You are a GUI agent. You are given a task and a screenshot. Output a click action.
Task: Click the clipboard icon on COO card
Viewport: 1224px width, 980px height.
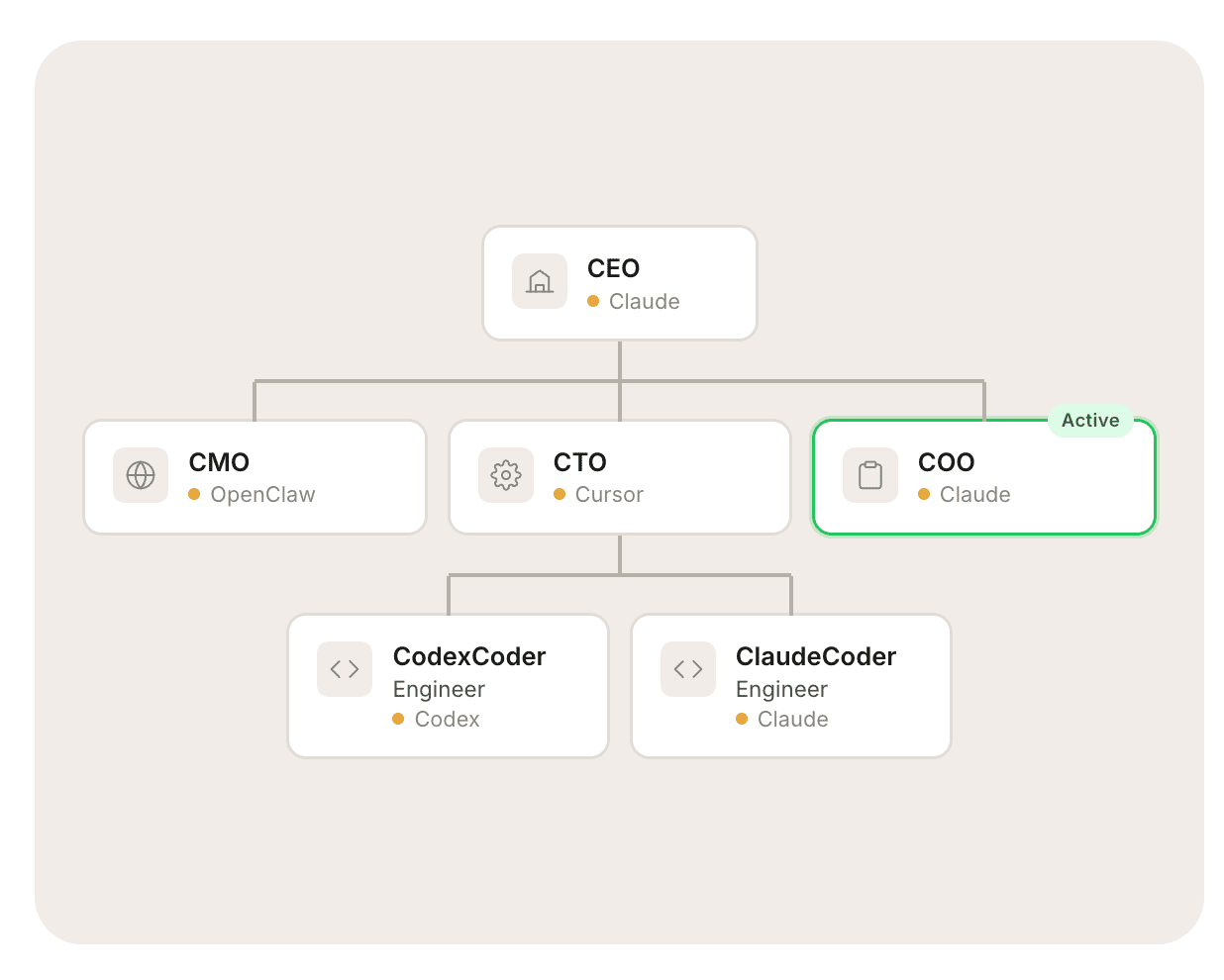click(870, 475)
